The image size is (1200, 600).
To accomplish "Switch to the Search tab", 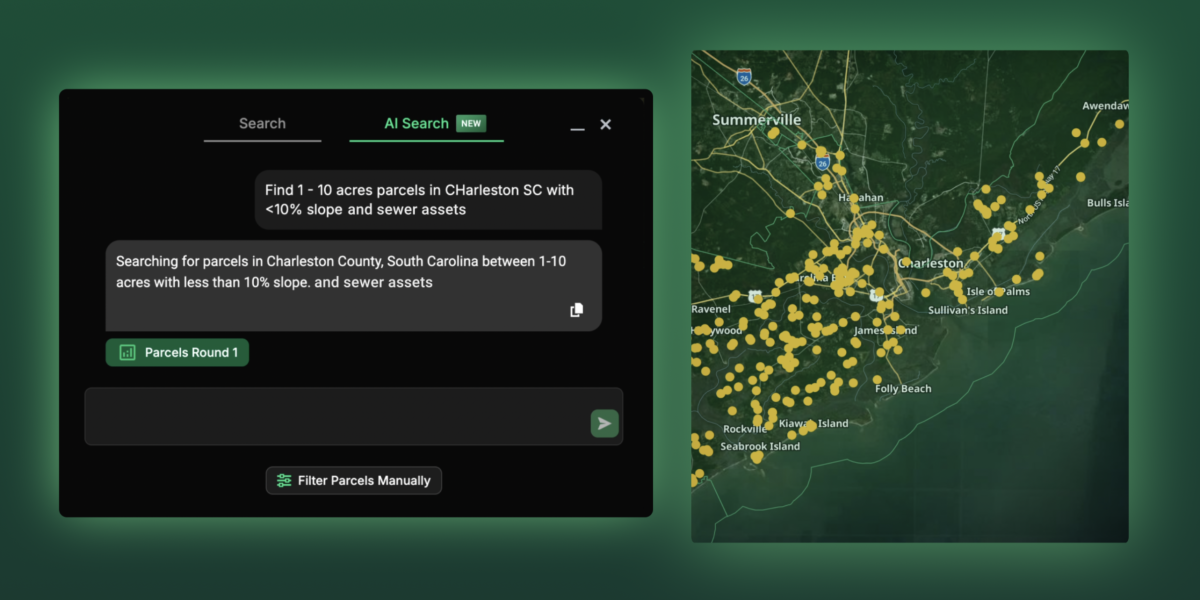I will coord(262,123).
